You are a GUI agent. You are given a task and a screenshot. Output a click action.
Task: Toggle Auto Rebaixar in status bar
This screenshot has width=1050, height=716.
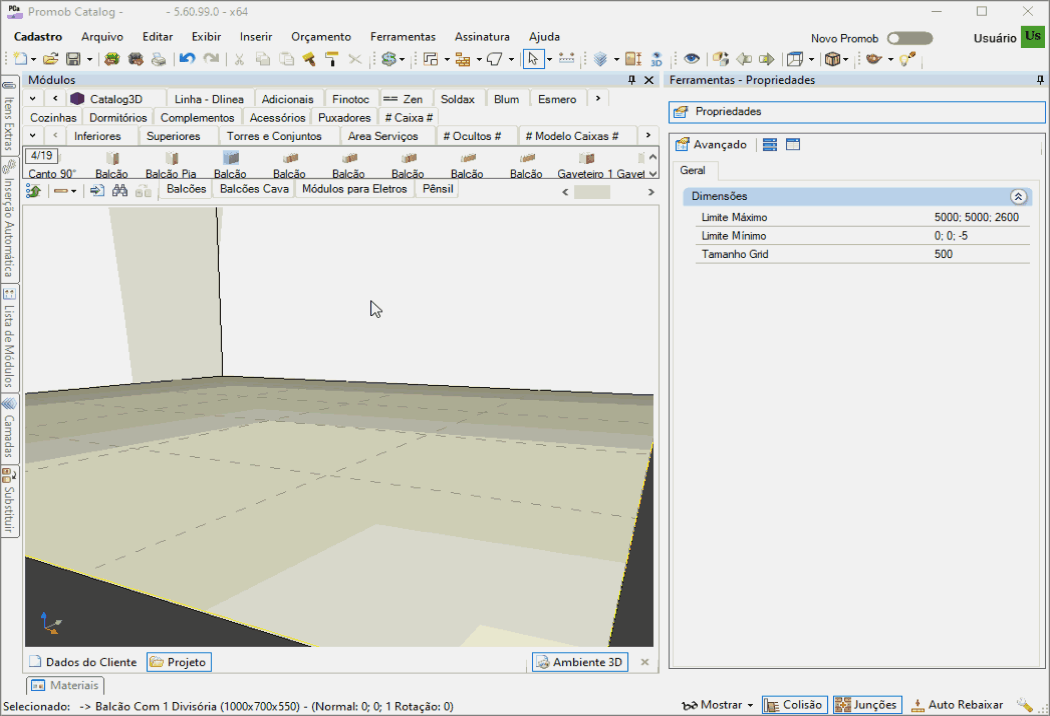tap(957, 705)
